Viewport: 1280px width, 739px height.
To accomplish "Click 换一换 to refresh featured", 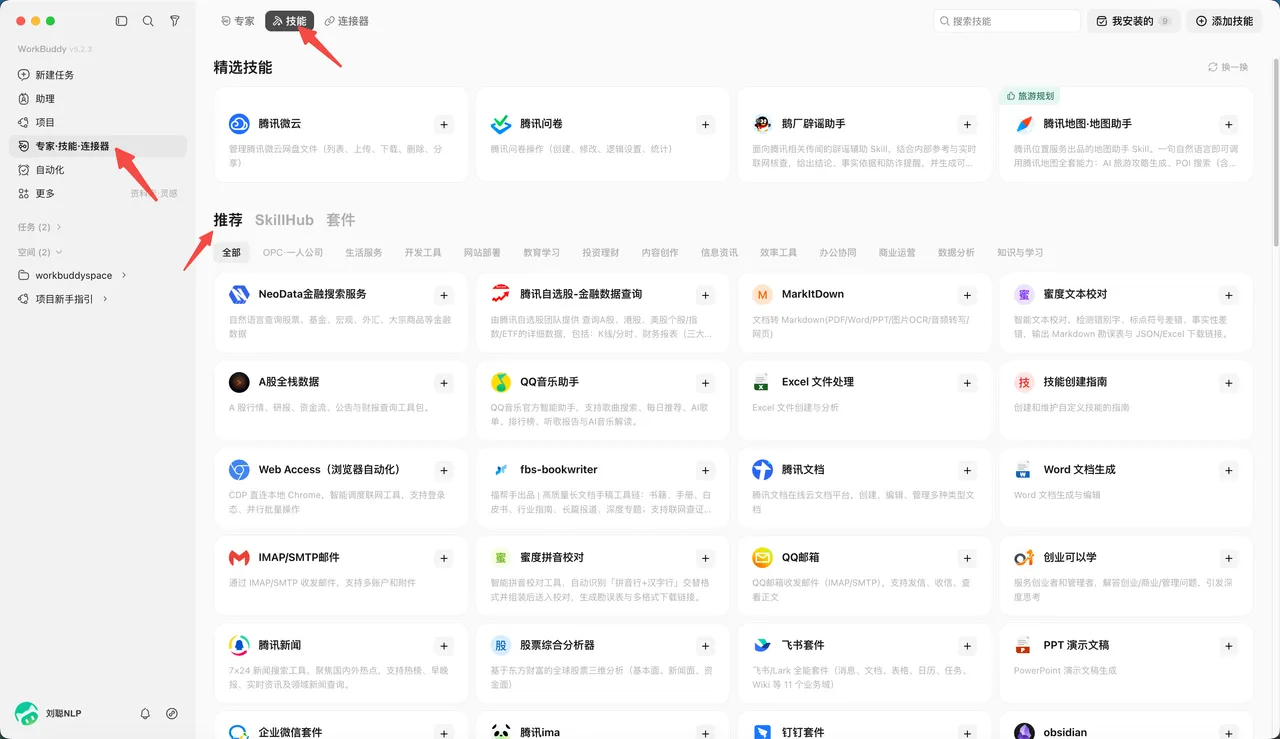I will pyautogui.click(x=1229, y=67).
